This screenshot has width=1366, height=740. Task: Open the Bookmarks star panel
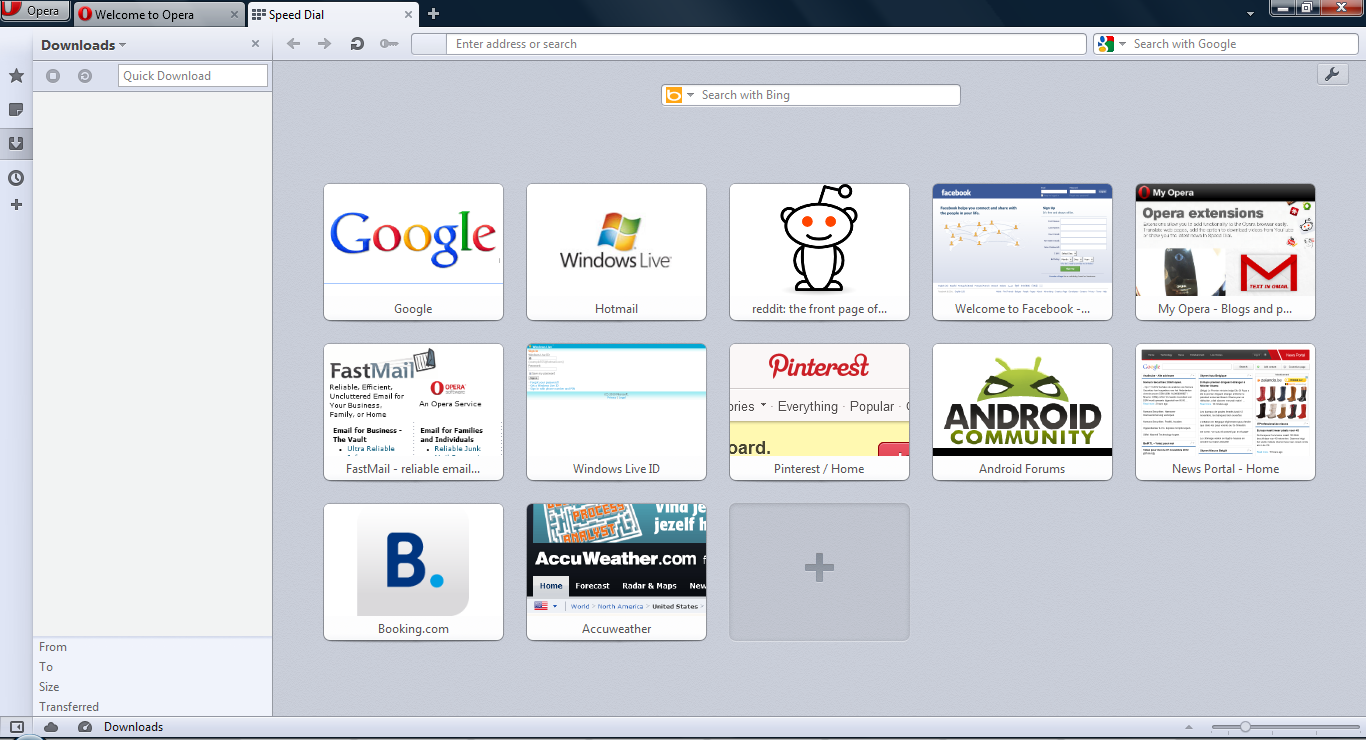pyautogui.click(x=16, y=76)
